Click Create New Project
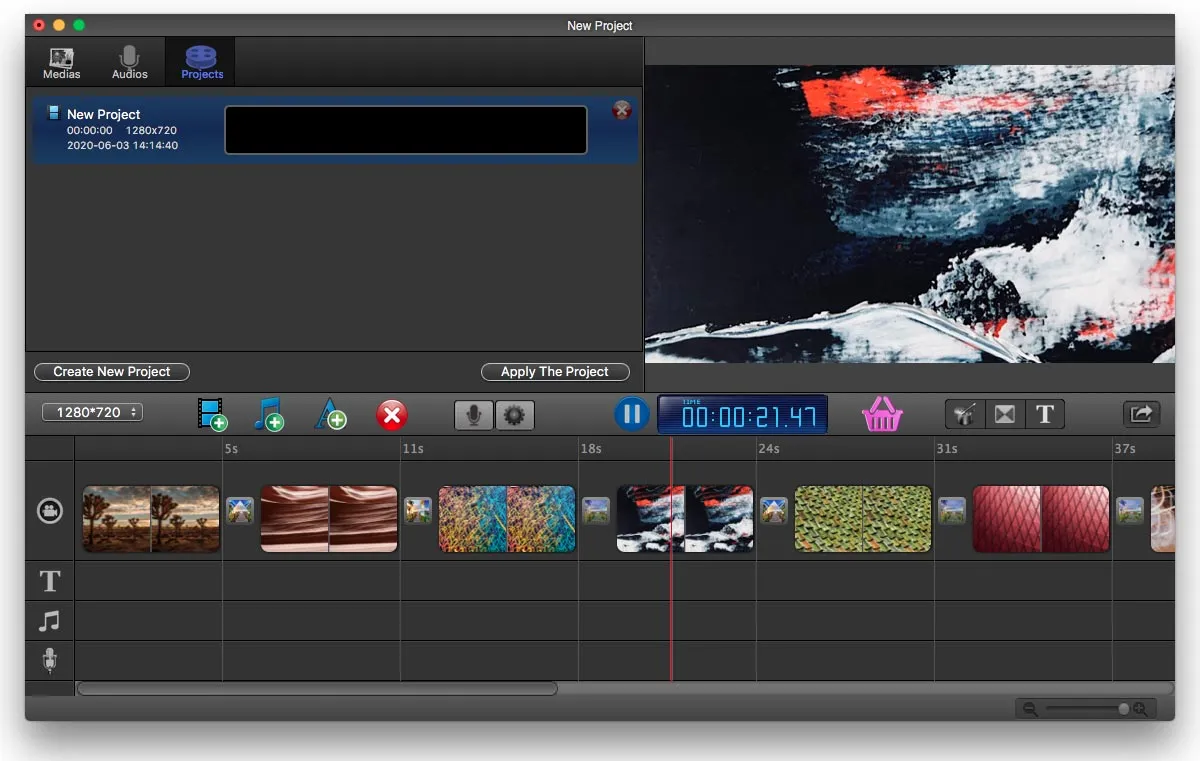This screenshot has width=1200, height=761. click(x=111, y=371)
